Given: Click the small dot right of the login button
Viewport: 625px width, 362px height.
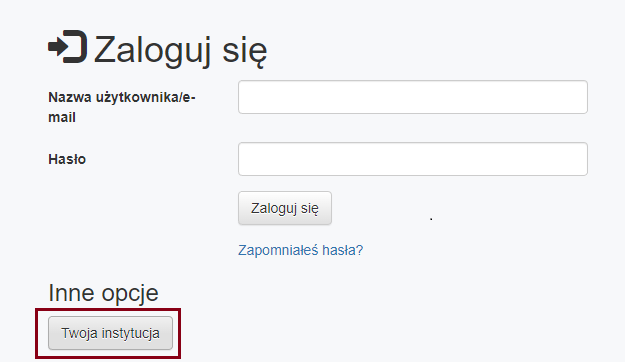Looking at the screenshot, I should [431, 219].
